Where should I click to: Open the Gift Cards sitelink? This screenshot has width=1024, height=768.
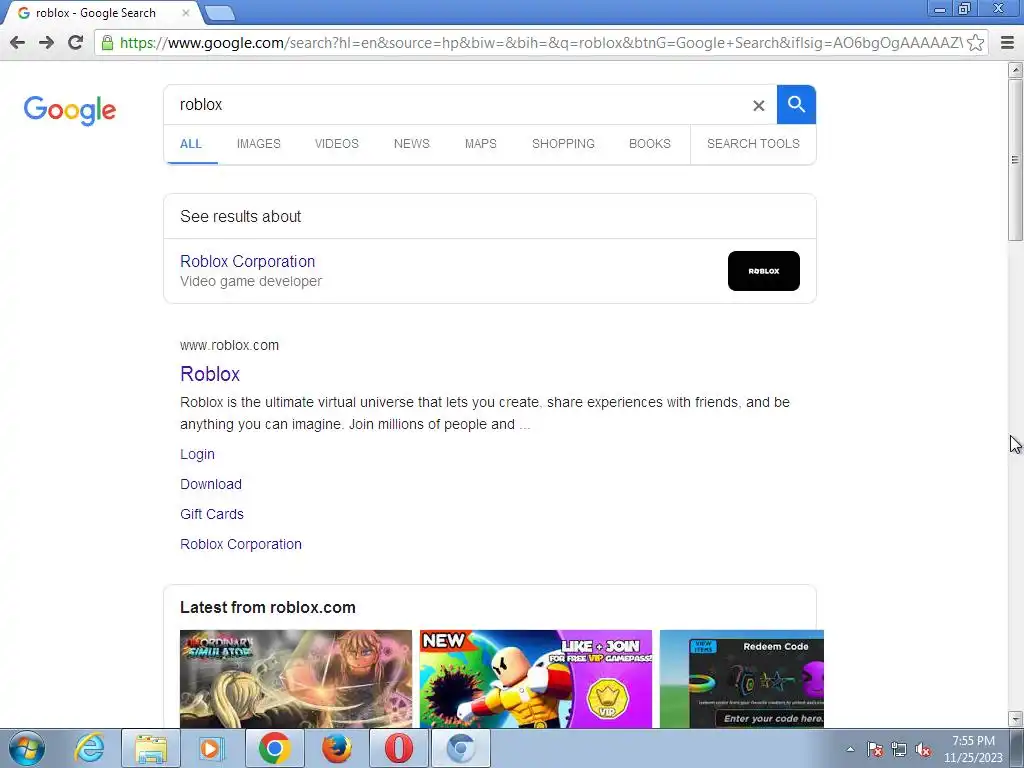point(212,514)
